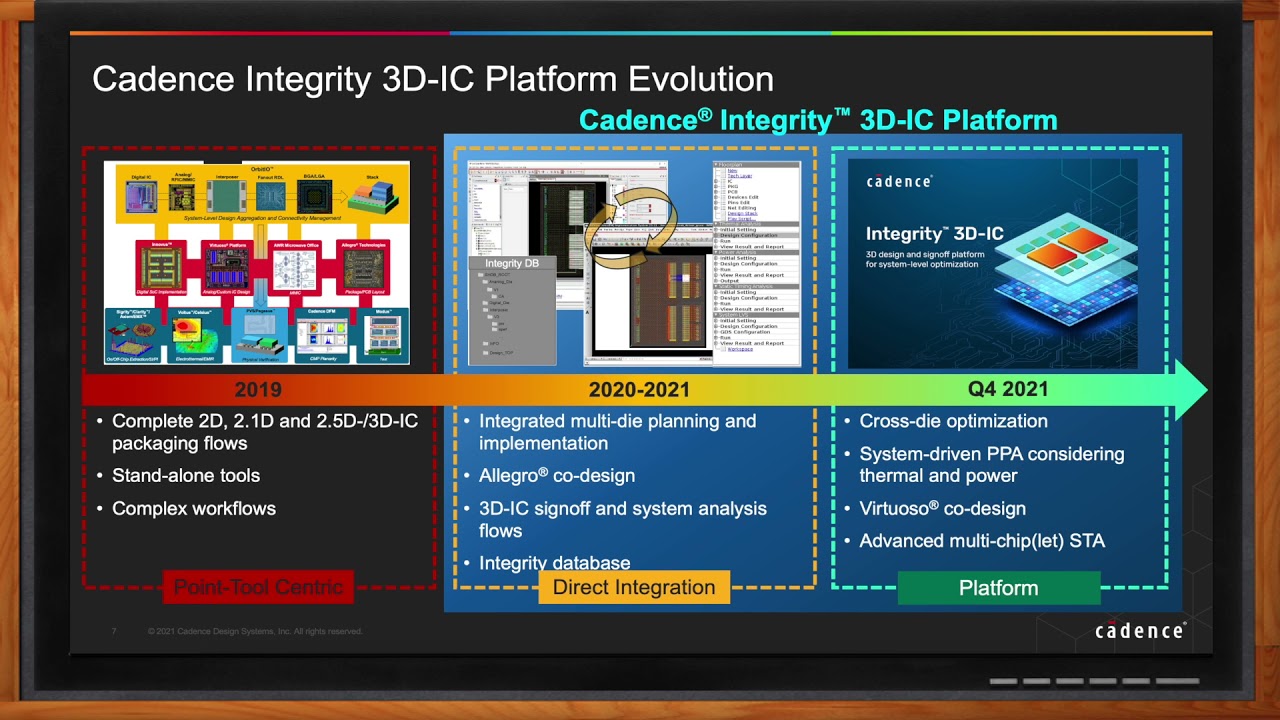Open the Design Stack link
Screen dimensions: 1280x720
coord(742,214)
